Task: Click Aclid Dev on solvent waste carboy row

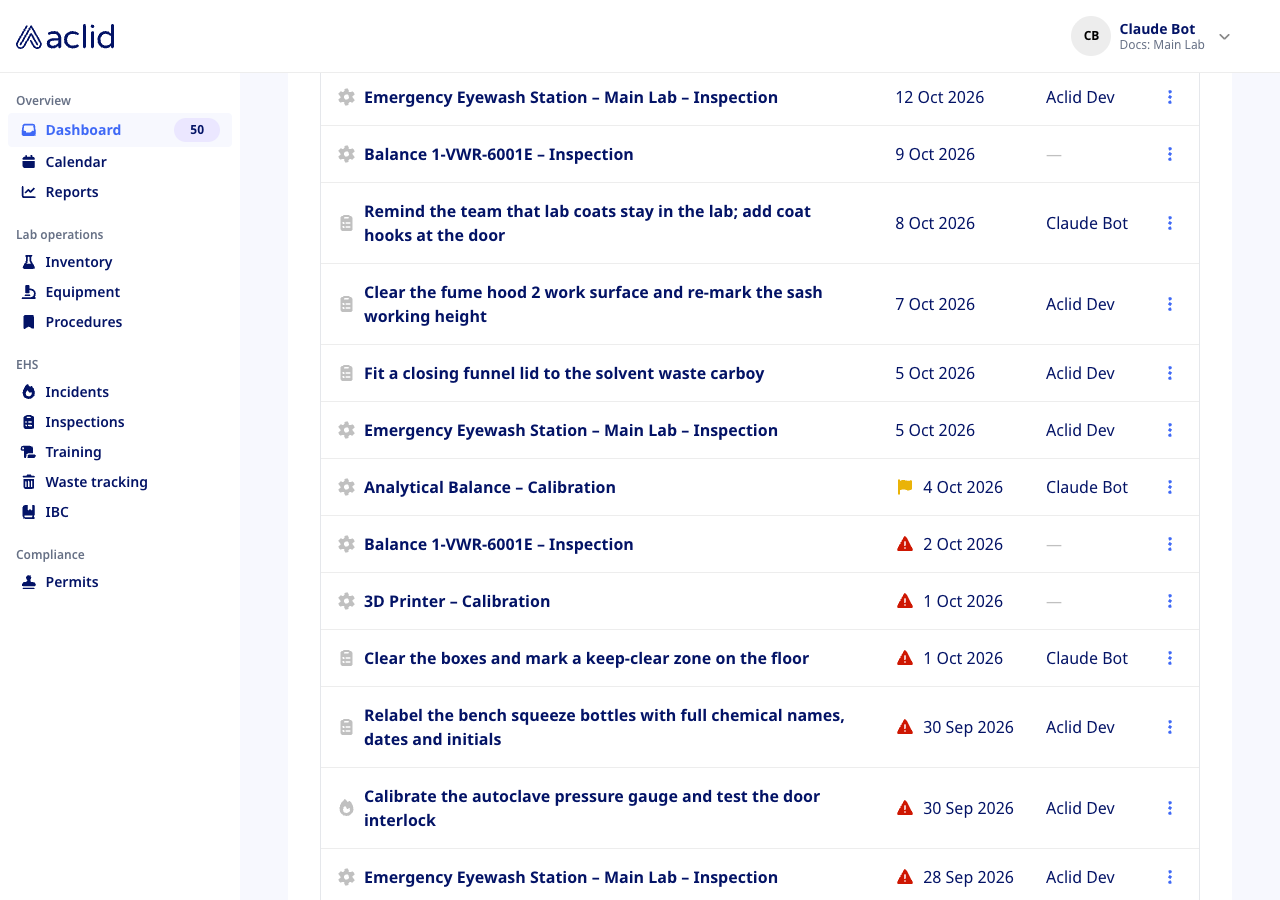Action: 1080,373
